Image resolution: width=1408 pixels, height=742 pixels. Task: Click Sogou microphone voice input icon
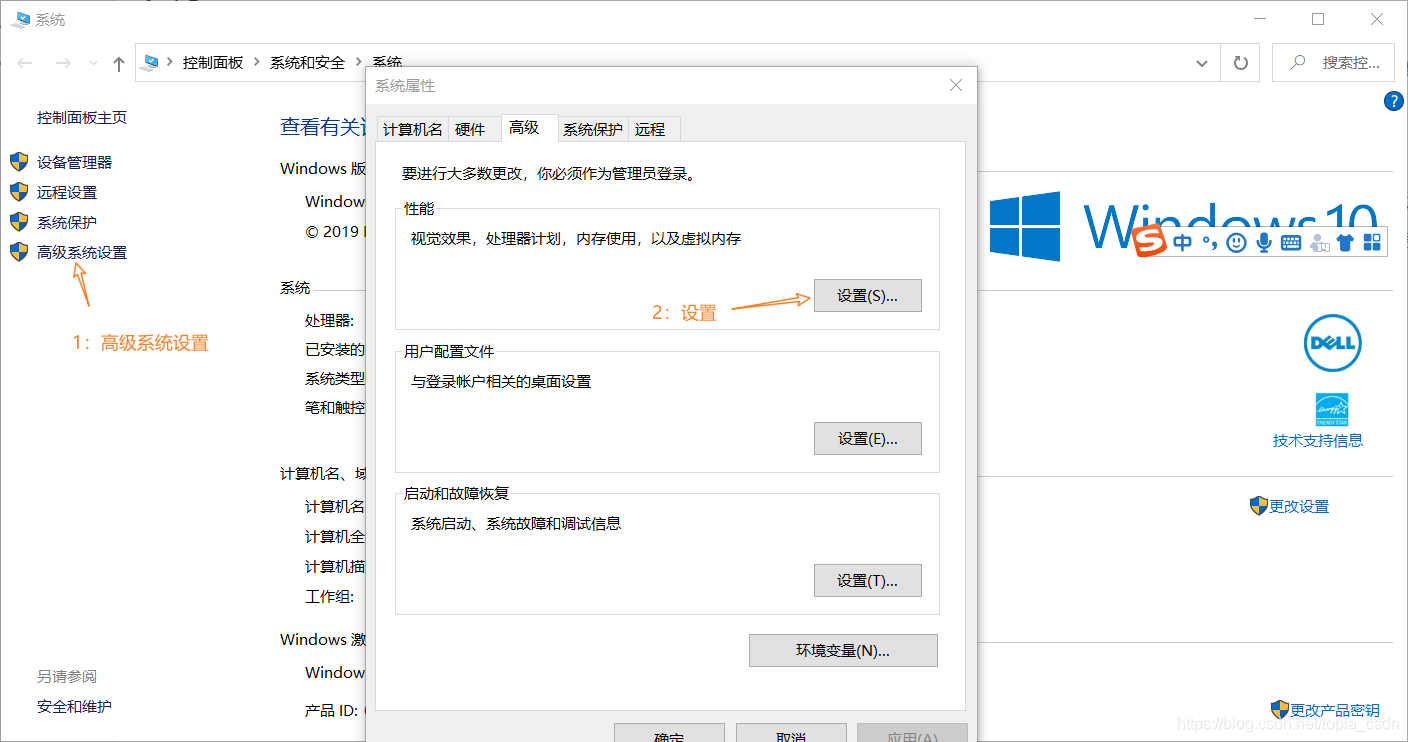pos(1264,242)
